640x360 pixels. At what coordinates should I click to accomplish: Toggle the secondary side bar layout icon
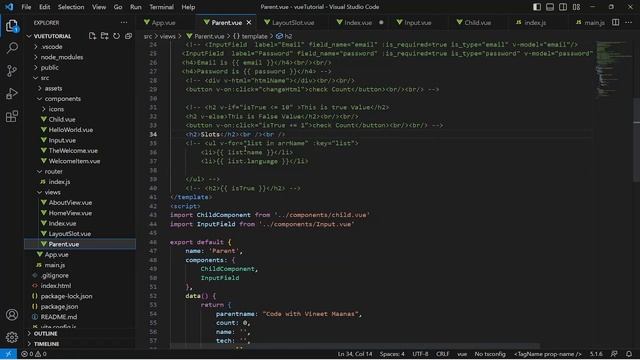(x=563, y=7)
